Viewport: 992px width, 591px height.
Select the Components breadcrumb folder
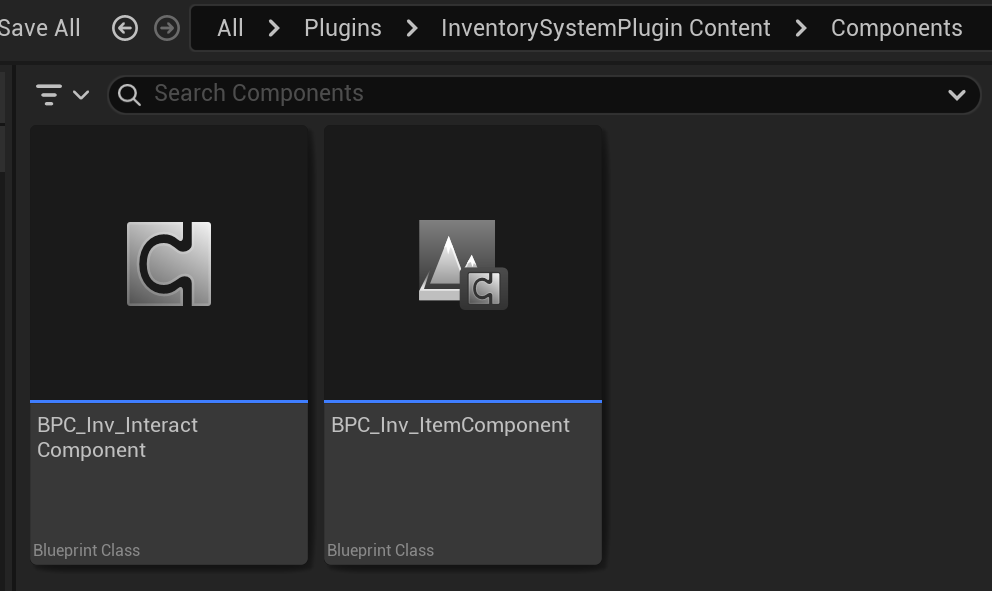[x=896, y=28]
